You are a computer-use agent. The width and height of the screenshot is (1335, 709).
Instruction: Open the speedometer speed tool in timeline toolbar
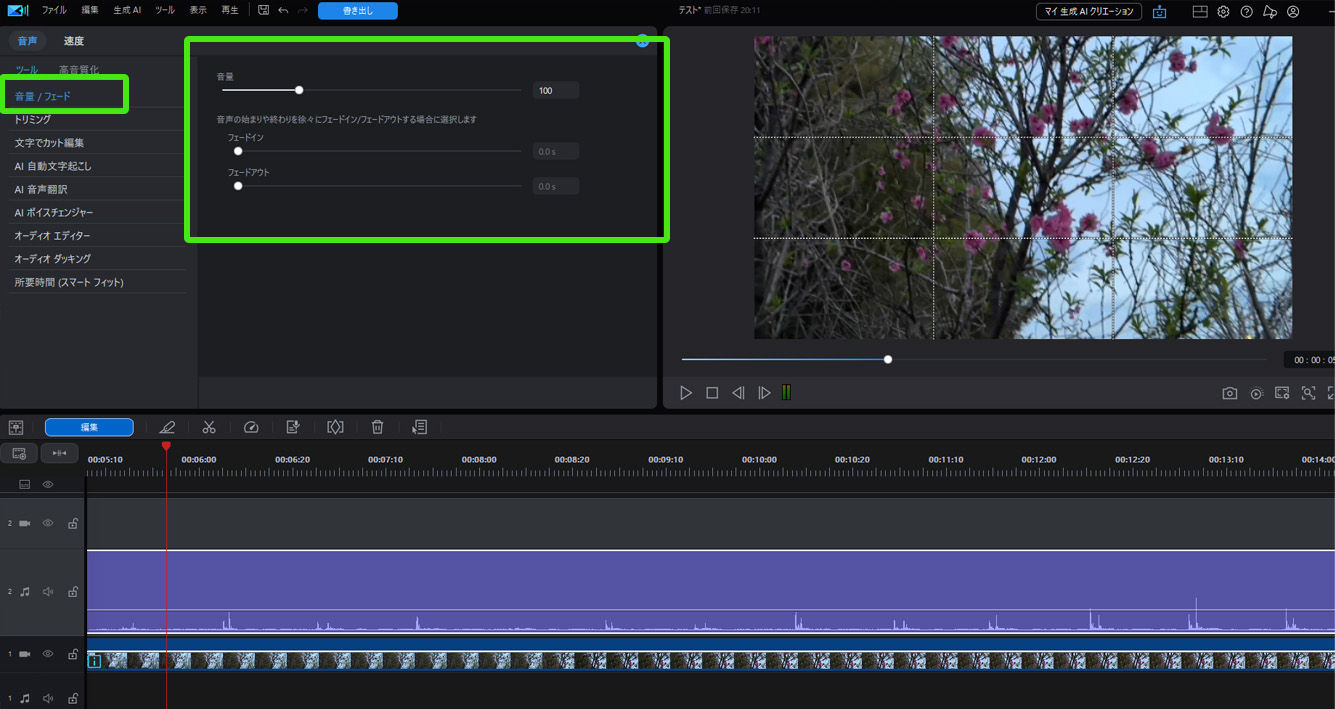[x=251, y=427]
